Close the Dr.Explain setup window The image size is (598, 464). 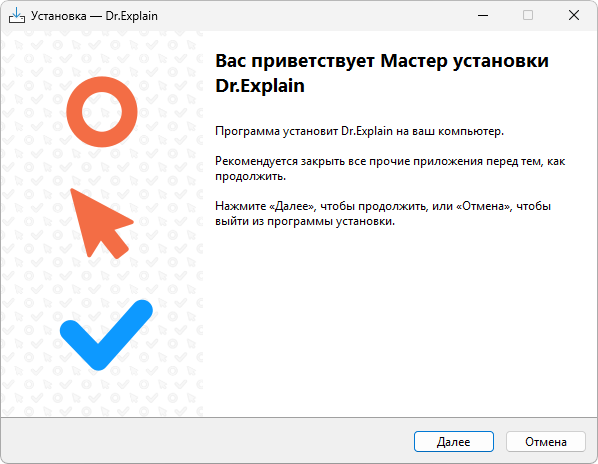coord(574,15)
